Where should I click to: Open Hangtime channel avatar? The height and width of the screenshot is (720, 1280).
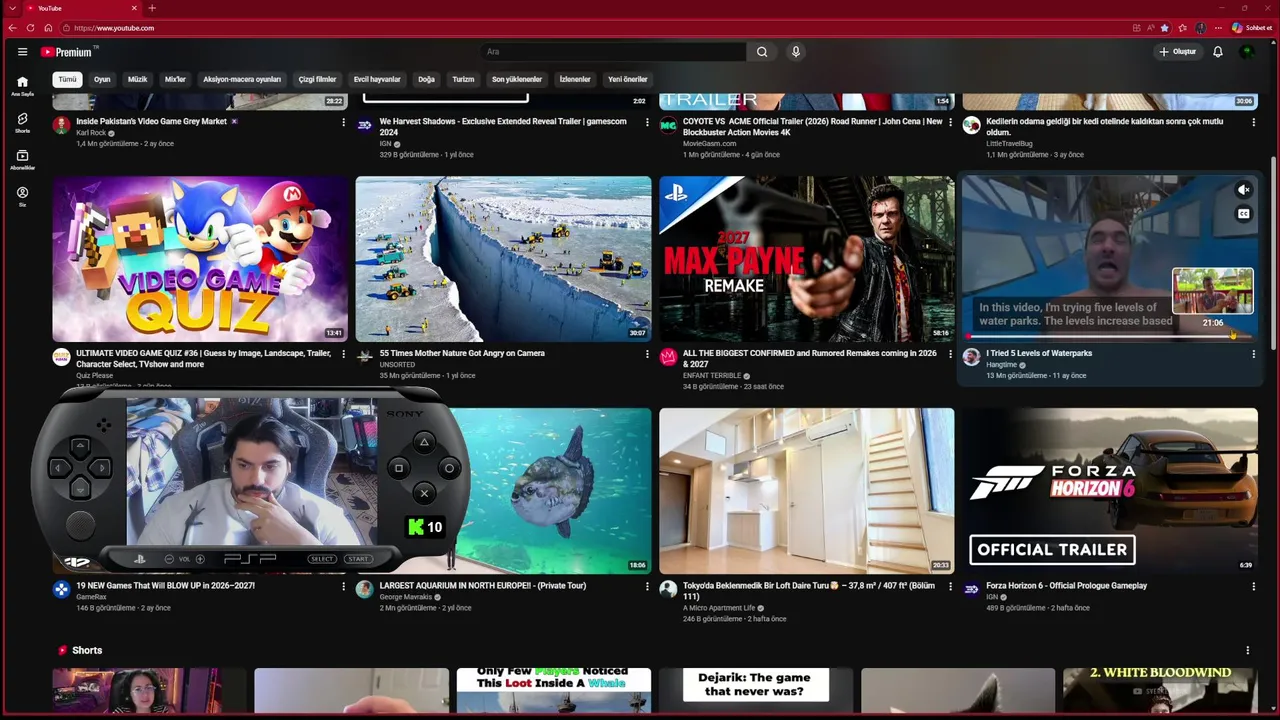click(x=971, y=357)
